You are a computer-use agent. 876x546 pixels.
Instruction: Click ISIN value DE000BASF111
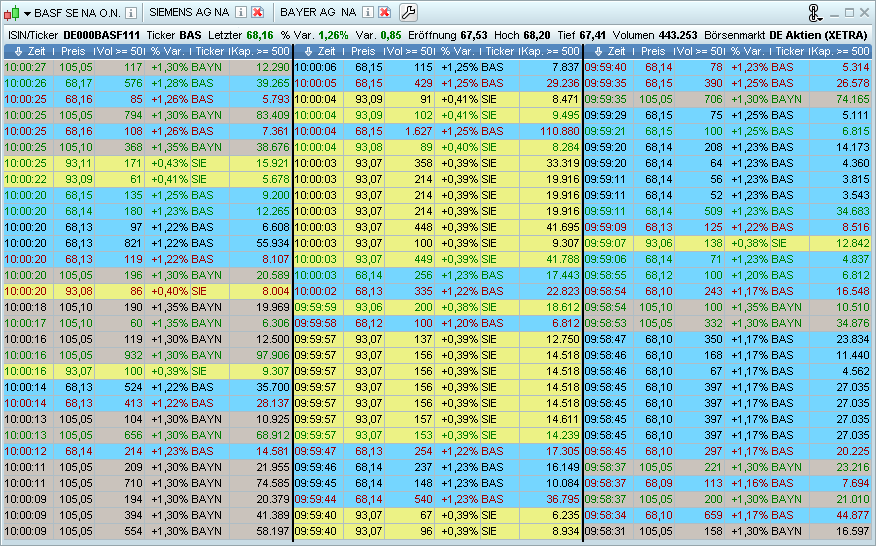[102, 35]
